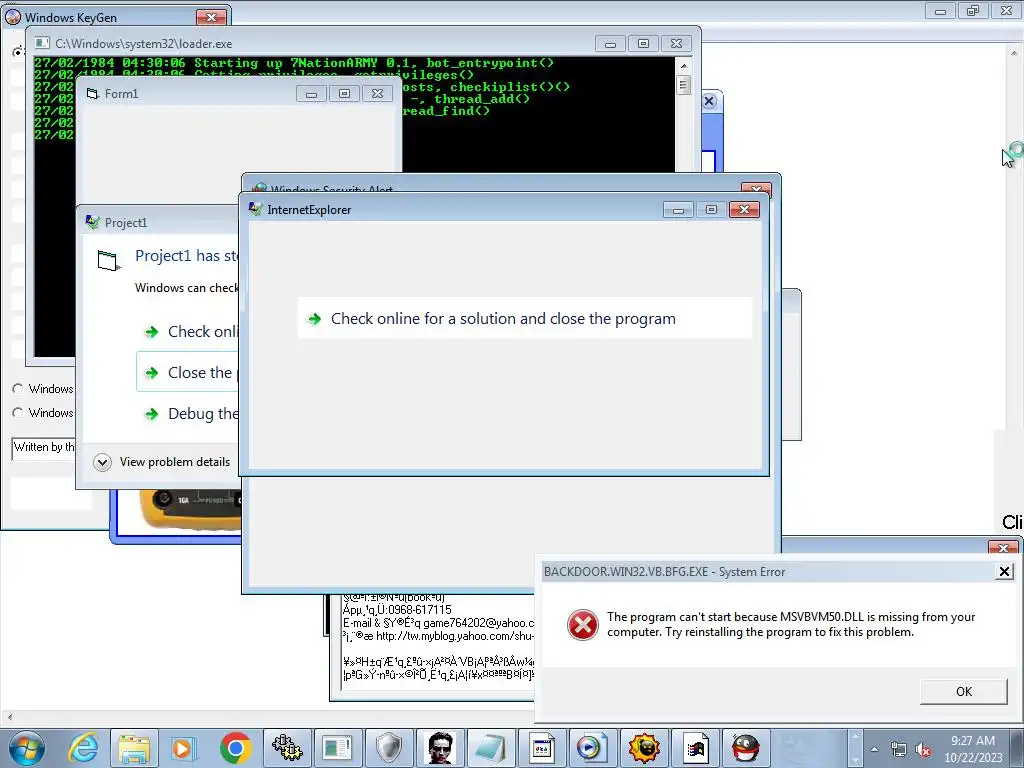Close the Windows Security Alert window
Image resolution: width=1024 pixels, height=768 pixels.
coord(756,189)
